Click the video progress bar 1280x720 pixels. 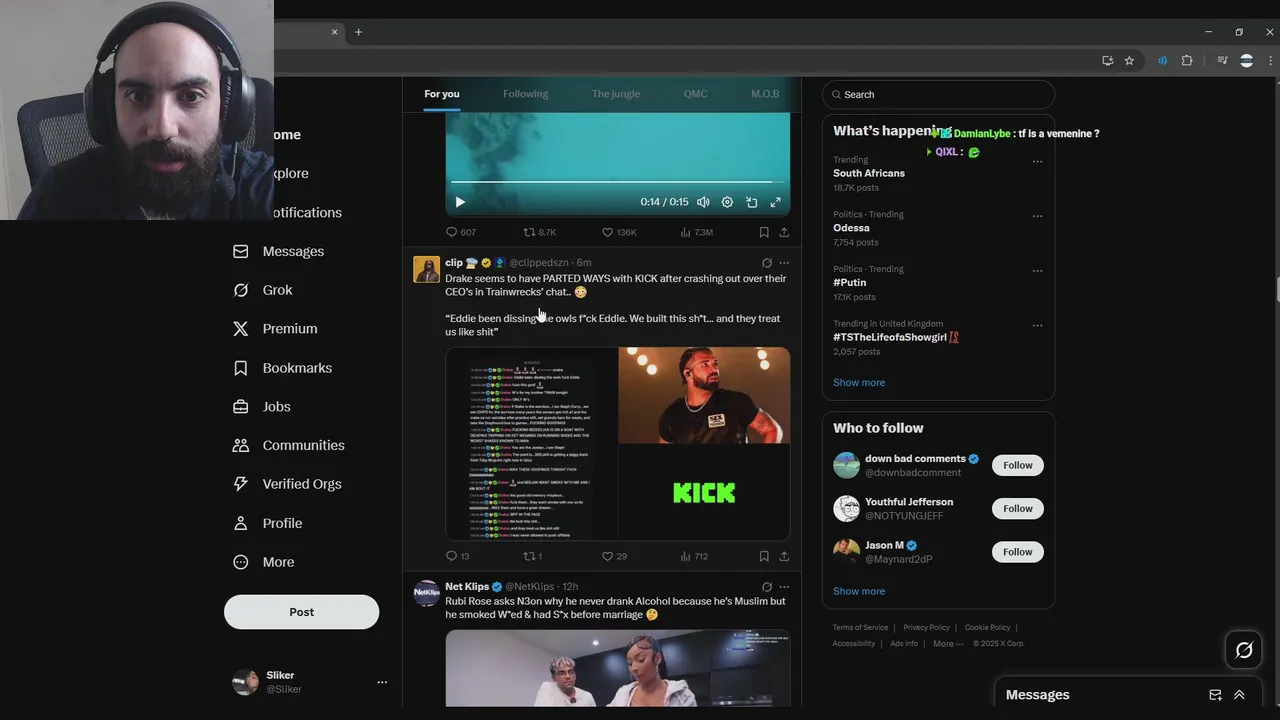[611, 182]
